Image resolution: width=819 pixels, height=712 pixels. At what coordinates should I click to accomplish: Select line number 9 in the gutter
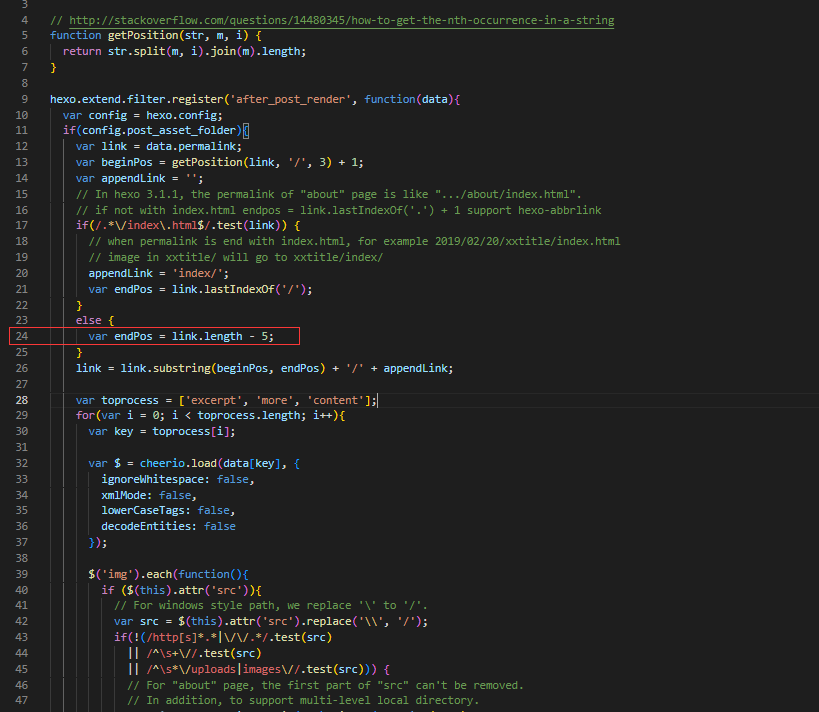(24, 99)
